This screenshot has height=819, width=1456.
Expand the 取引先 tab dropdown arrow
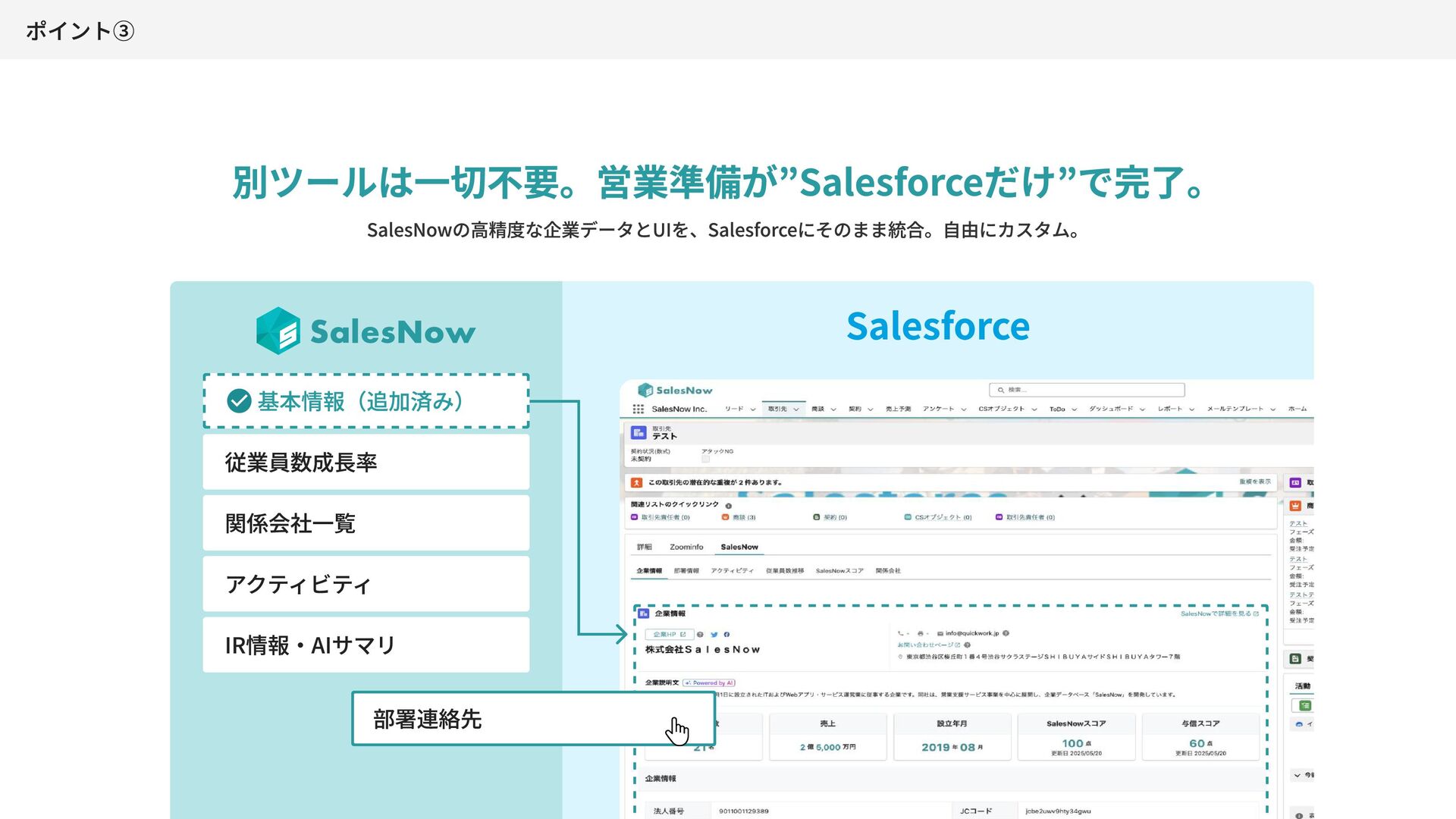tap(796, 409)
